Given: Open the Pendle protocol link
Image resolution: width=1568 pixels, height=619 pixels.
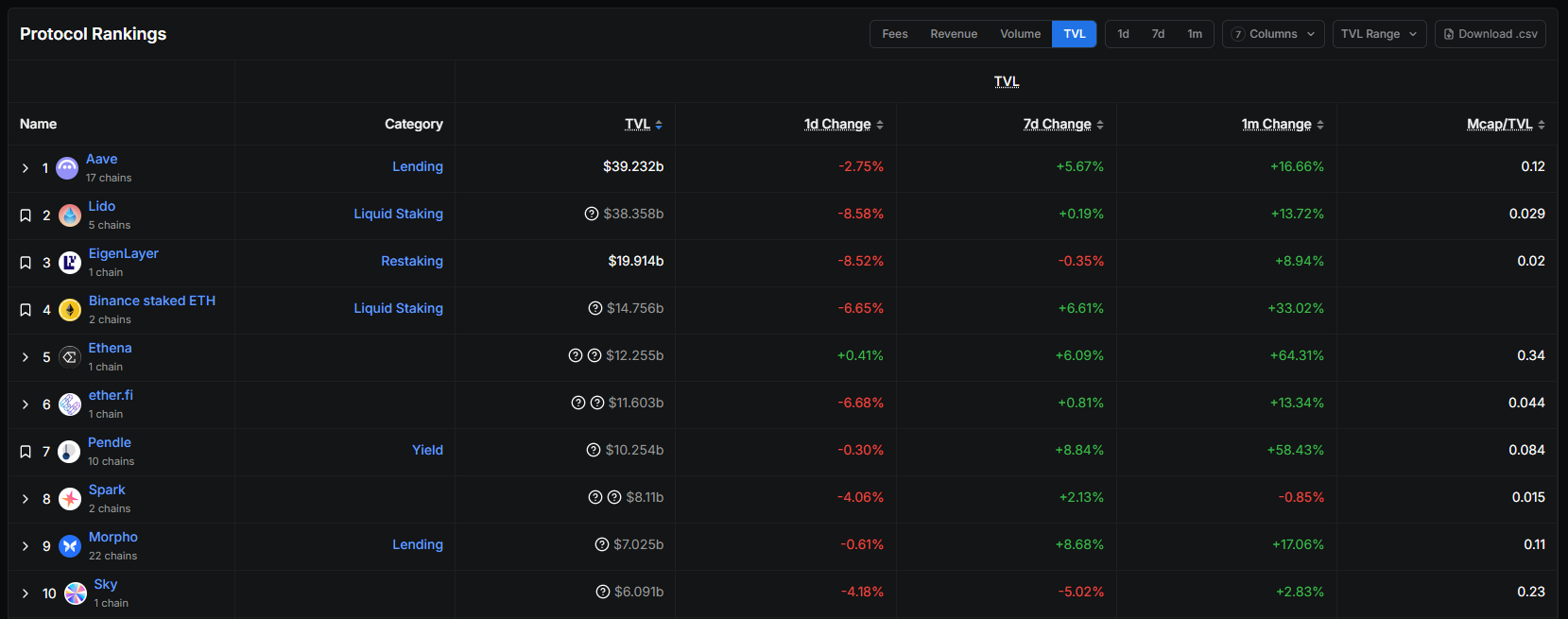Looking at the screenshot, I should pos(110,442).
